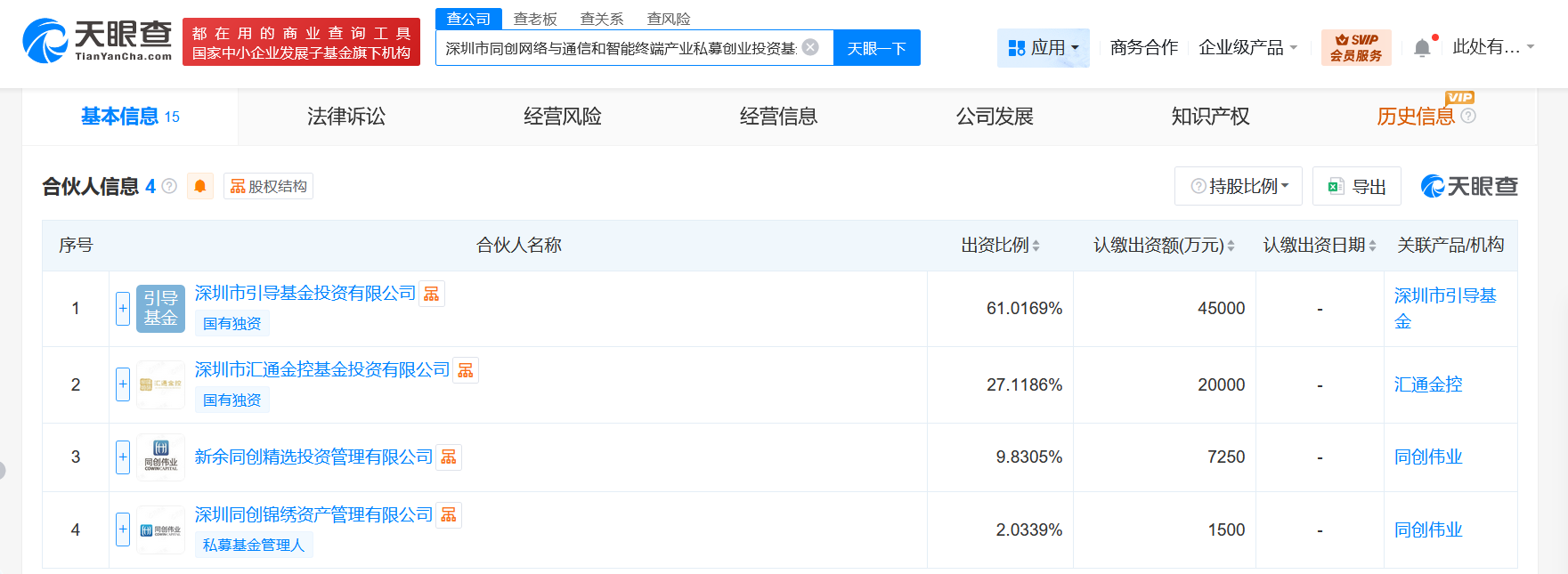
Task: Select the 查老板 search tab
Action: 535,19
